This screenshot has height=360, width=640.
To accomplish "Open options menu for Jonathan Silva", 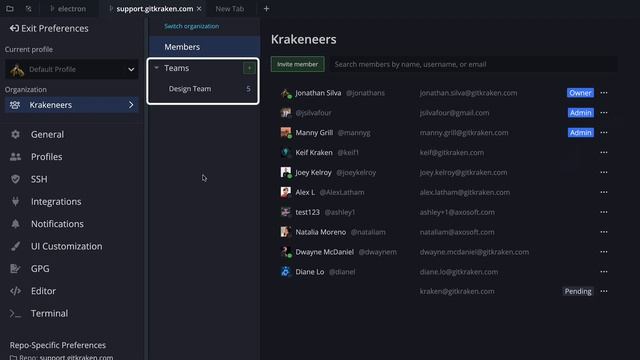I will 604,93.
